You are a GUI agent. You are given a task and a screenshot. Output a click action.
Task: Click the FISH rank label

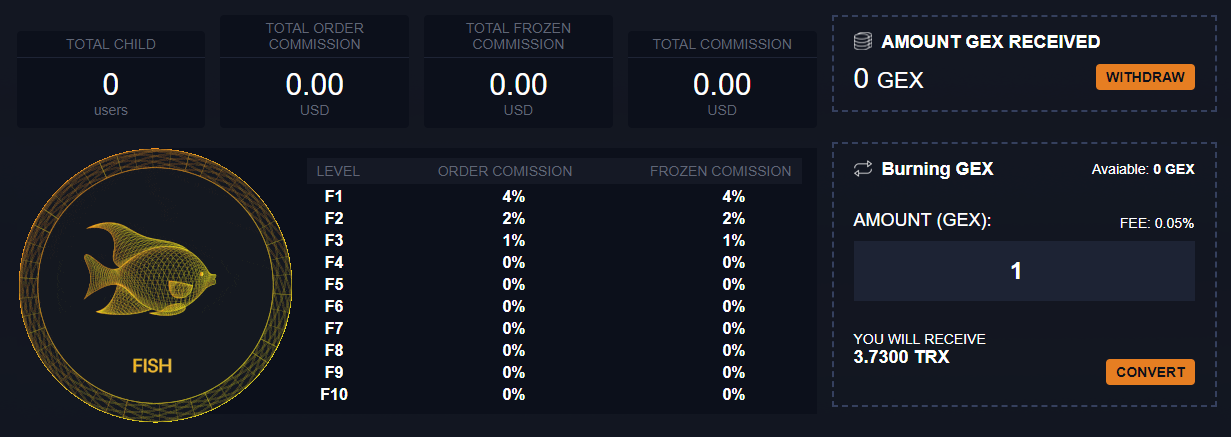click(152, 366)
